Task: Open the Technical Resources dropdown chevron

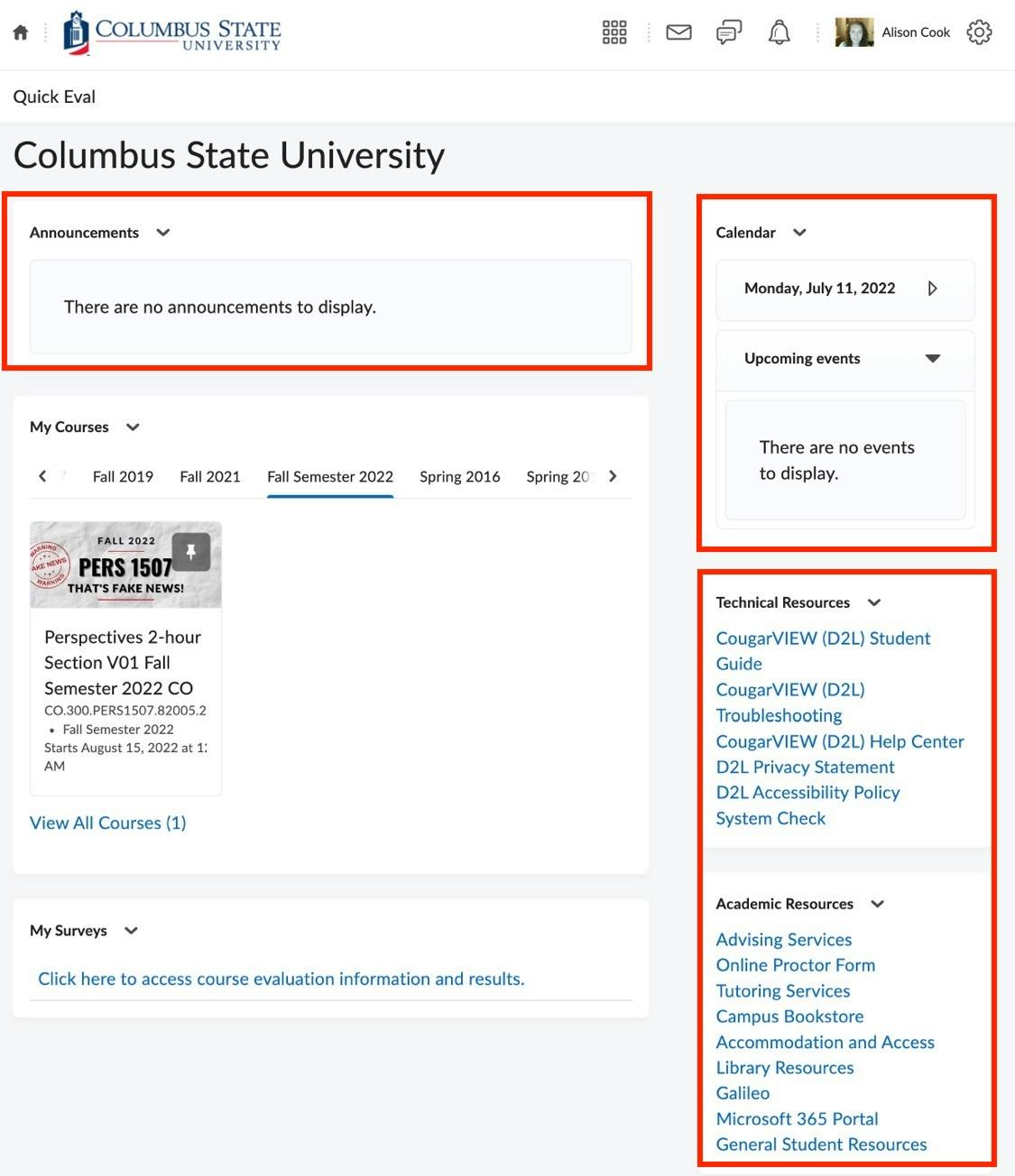Action: click(873, 602)
